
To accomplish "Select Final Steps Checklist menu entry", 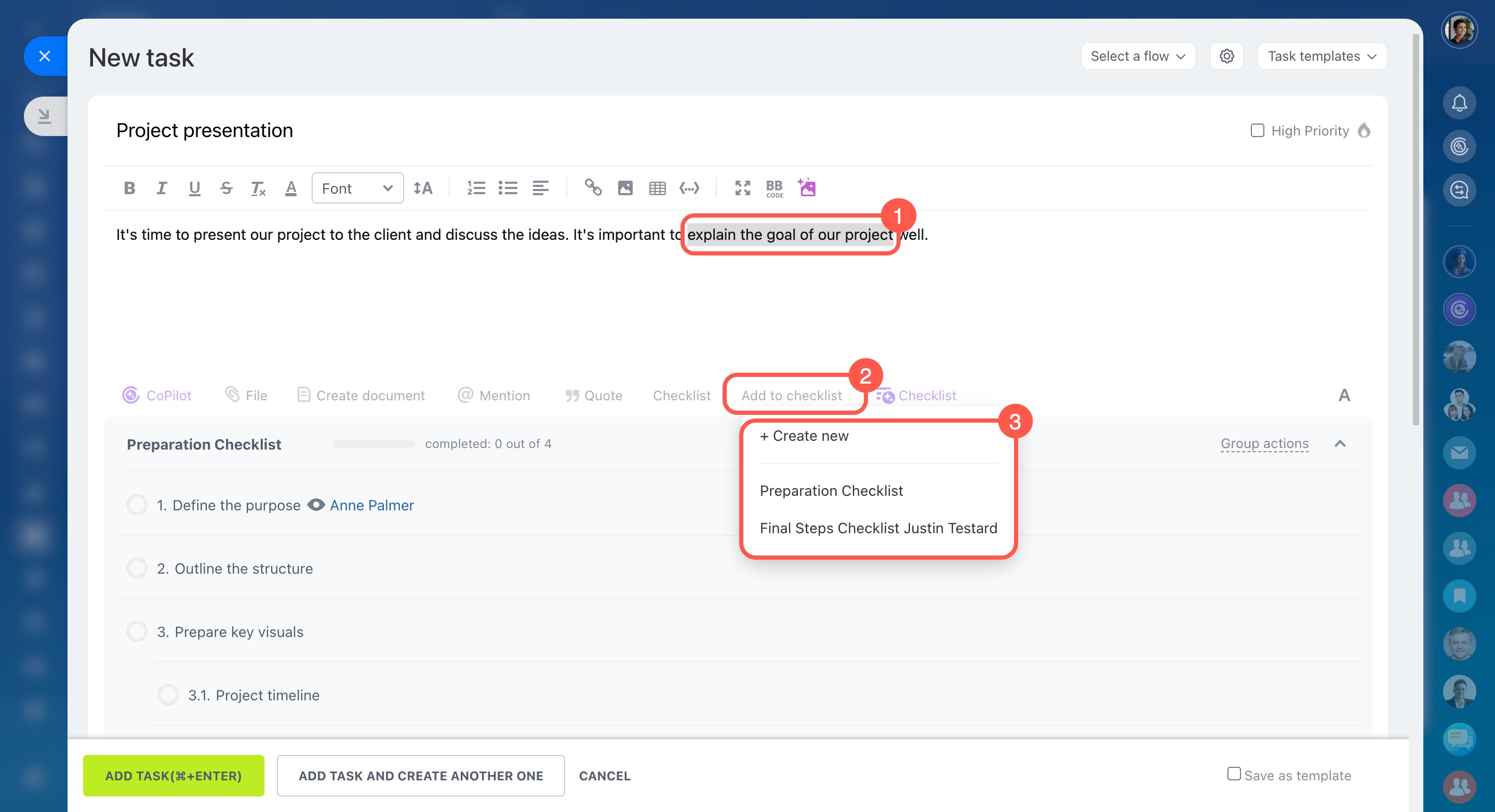I will pyautogui.click(x=878, y=528).
